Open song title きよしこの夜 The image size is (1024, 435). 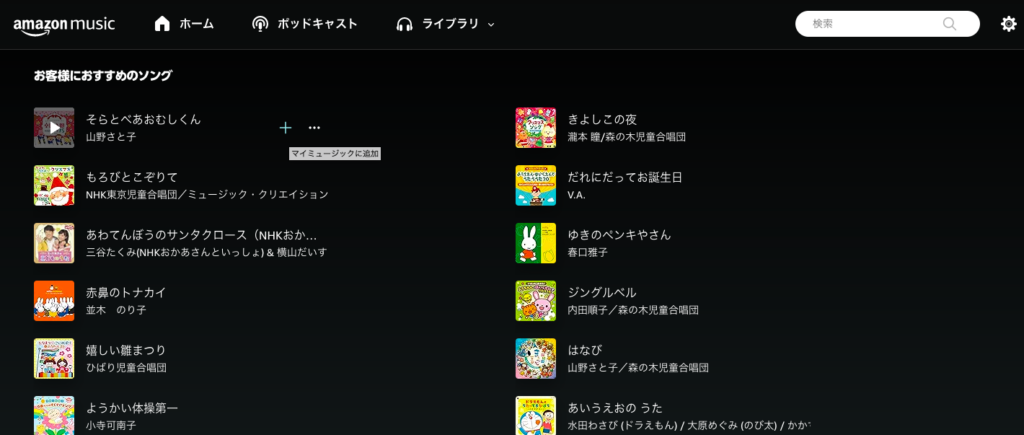[x=602, y=120]
